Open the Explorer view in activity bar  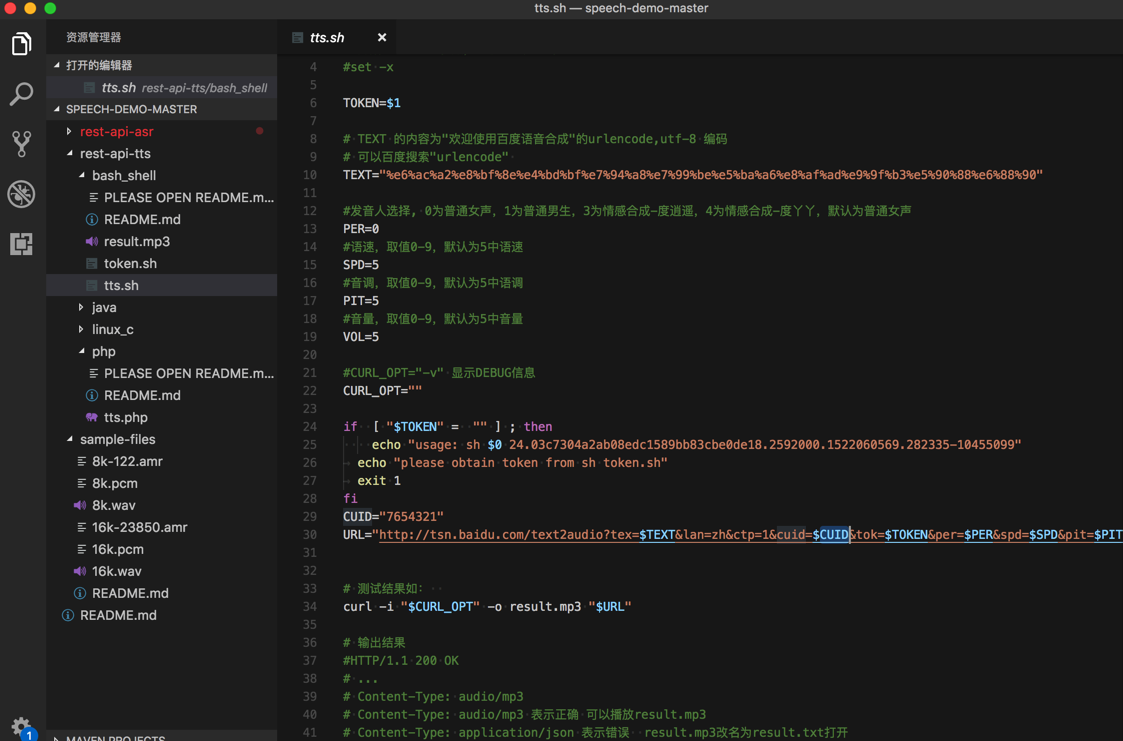21,44
